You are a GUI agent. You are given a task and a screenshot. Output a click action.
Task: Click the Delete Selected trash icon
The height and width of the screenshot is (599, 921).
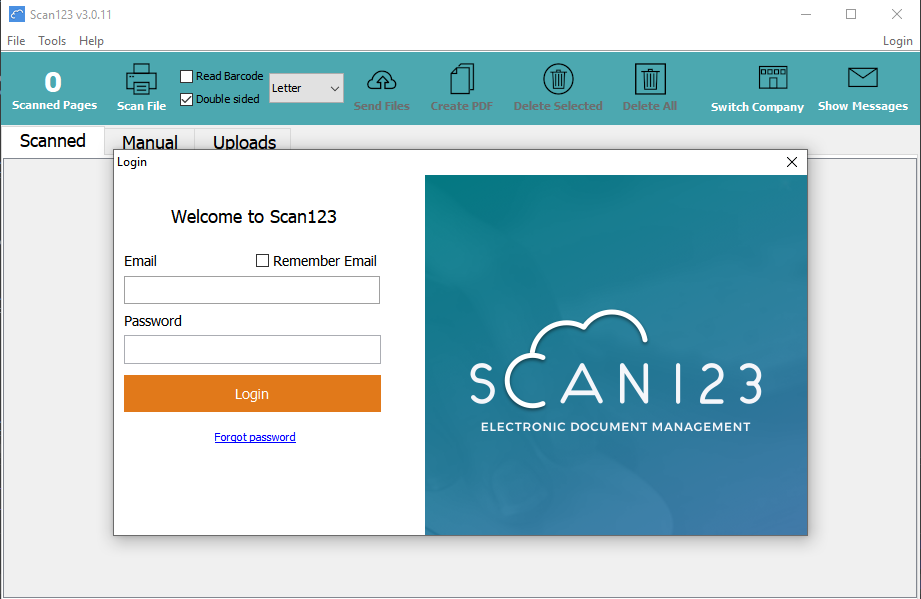(x=558, y=79)
